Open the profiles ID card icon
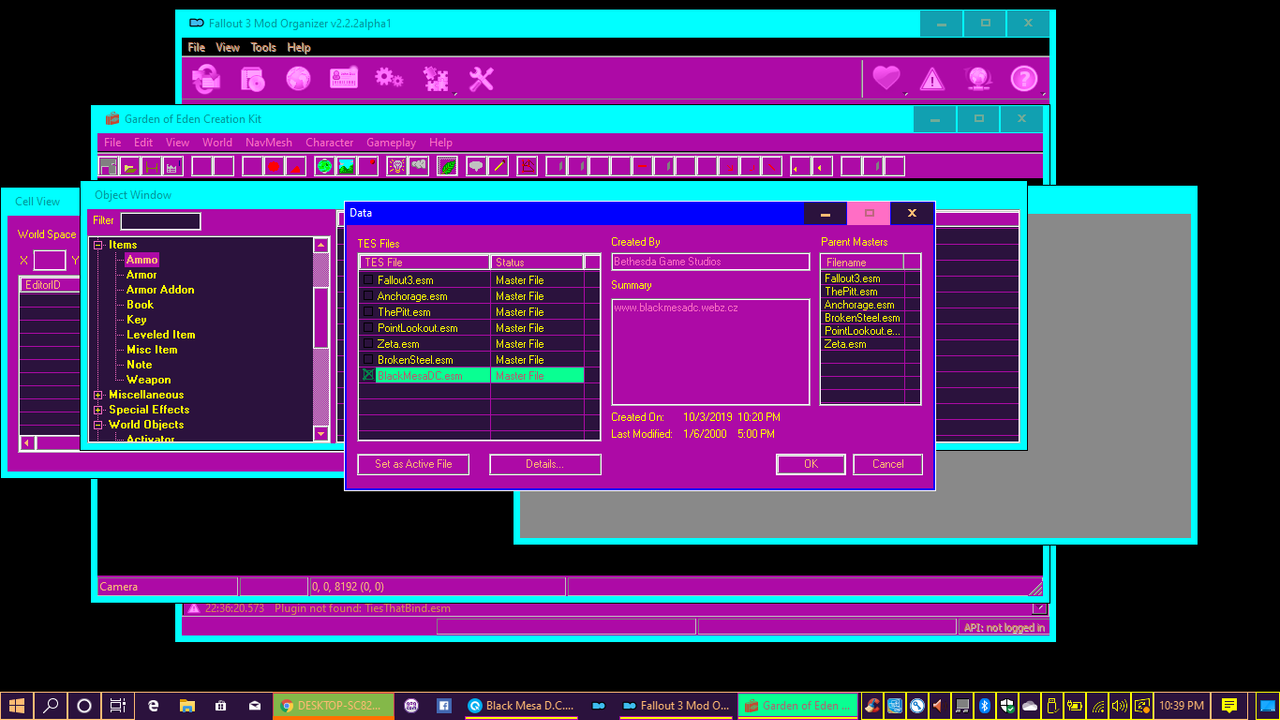Image resolution: width=1280 pixels, height=720 pixels. coord(344,78)
